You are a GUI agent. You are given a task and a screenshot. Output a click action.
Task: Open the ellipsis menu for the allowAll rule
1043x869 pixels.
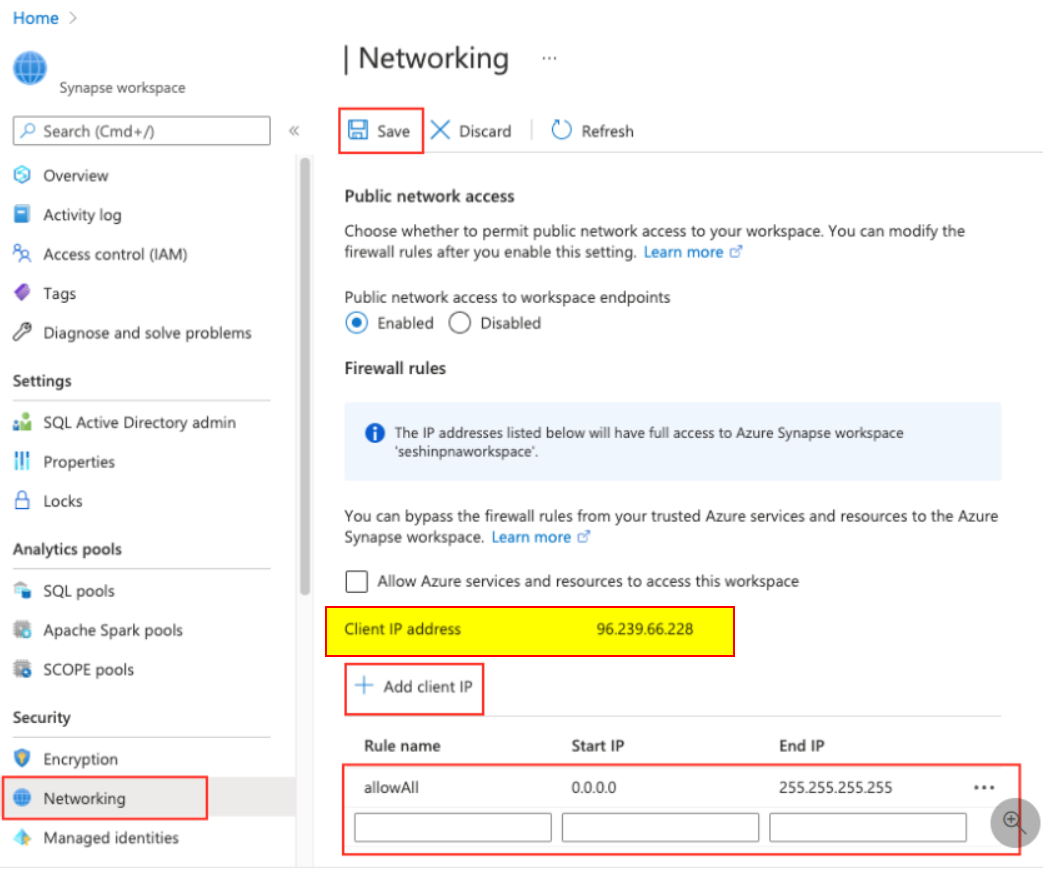click(x=984, y=787)
